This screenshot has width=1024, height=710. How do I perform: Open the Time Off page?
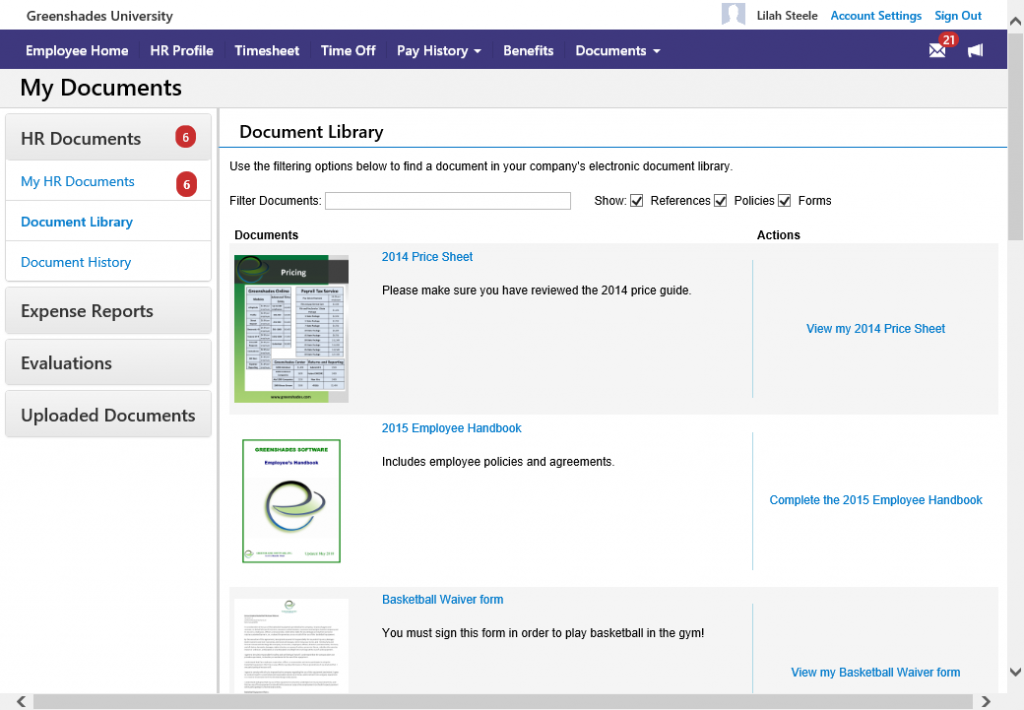348,50
